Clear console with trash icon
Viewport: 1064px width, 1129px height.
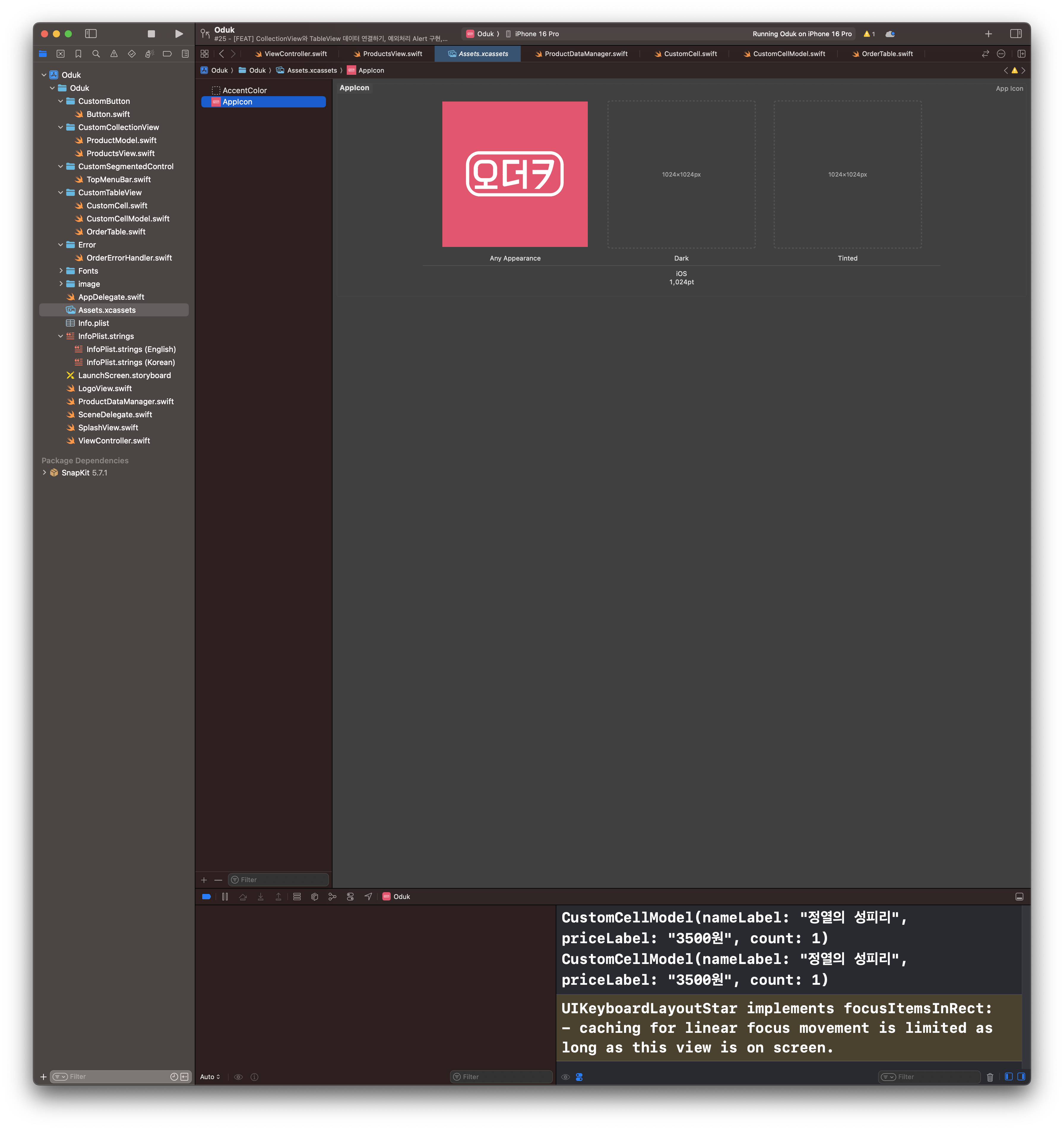pyautogui.click(x=990, y=1077)
